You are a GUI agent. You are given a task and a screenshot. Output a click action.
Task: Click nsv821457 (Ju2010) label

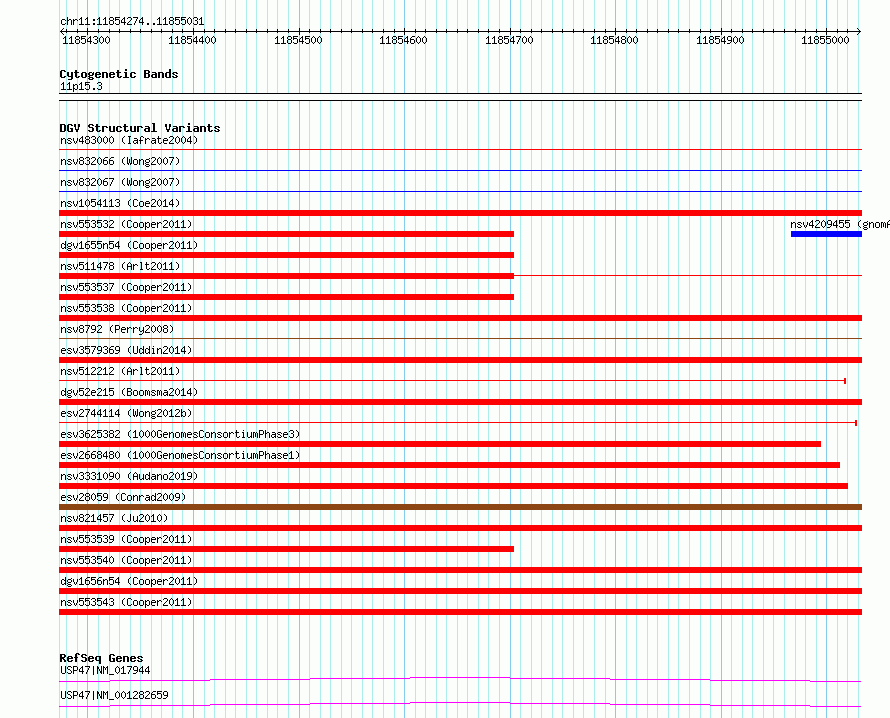click(114, 518)
